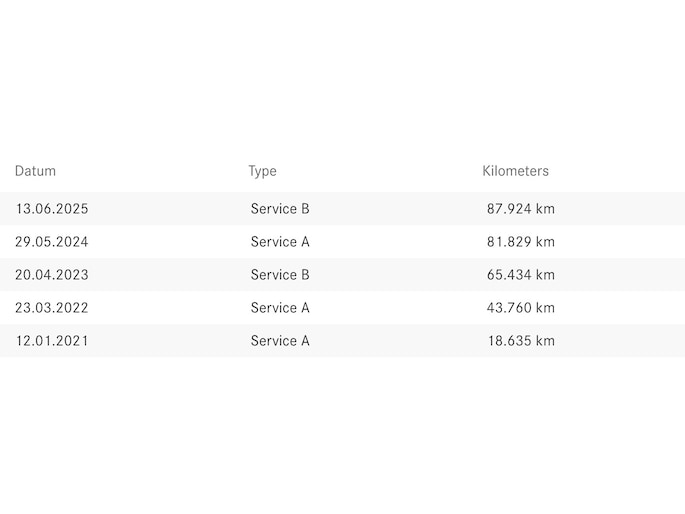This screenshot has width=685, height=514.
Task: Click the 43.760 km mileage value
Action: click(x=520, y=308)
